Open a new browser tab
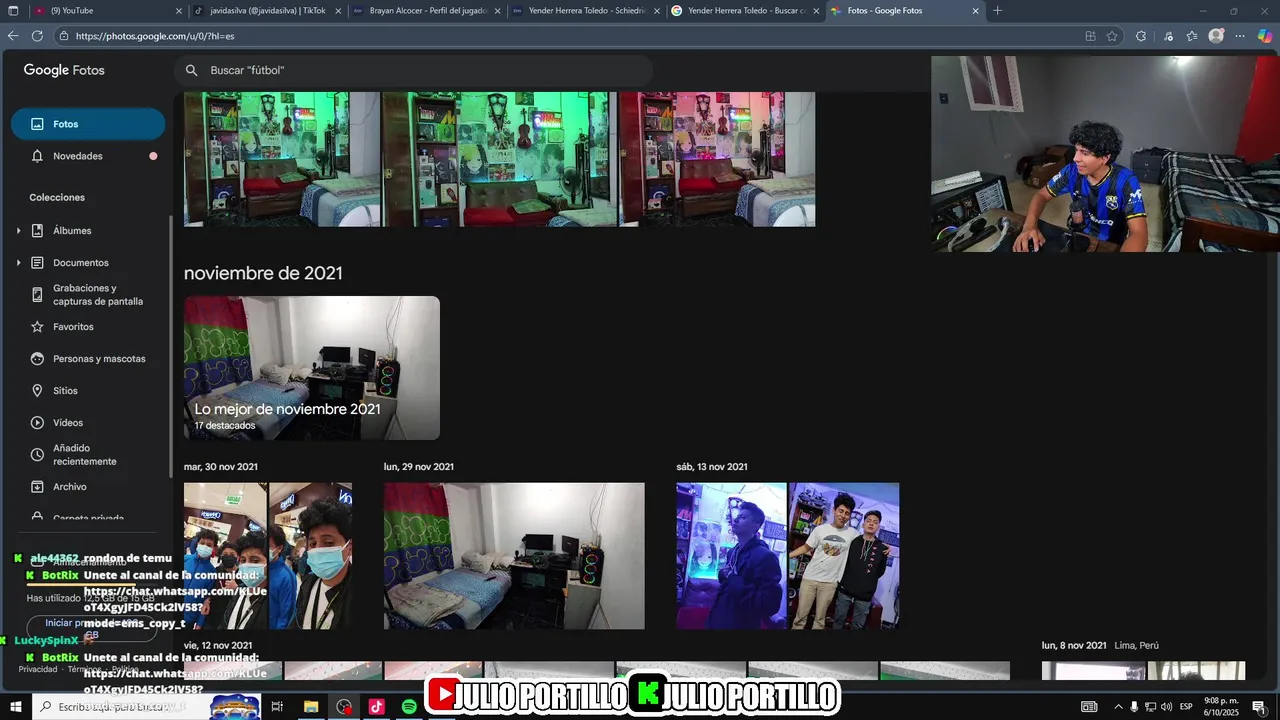1280x720 pixels. tap(997, 11)
